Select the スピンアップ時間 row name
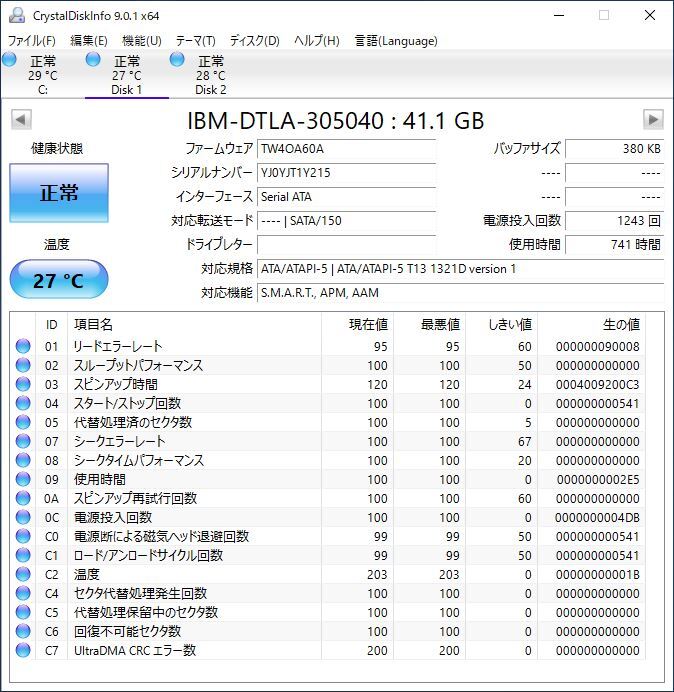The width and height of the screenshot is (674, 692). (116, 384)
